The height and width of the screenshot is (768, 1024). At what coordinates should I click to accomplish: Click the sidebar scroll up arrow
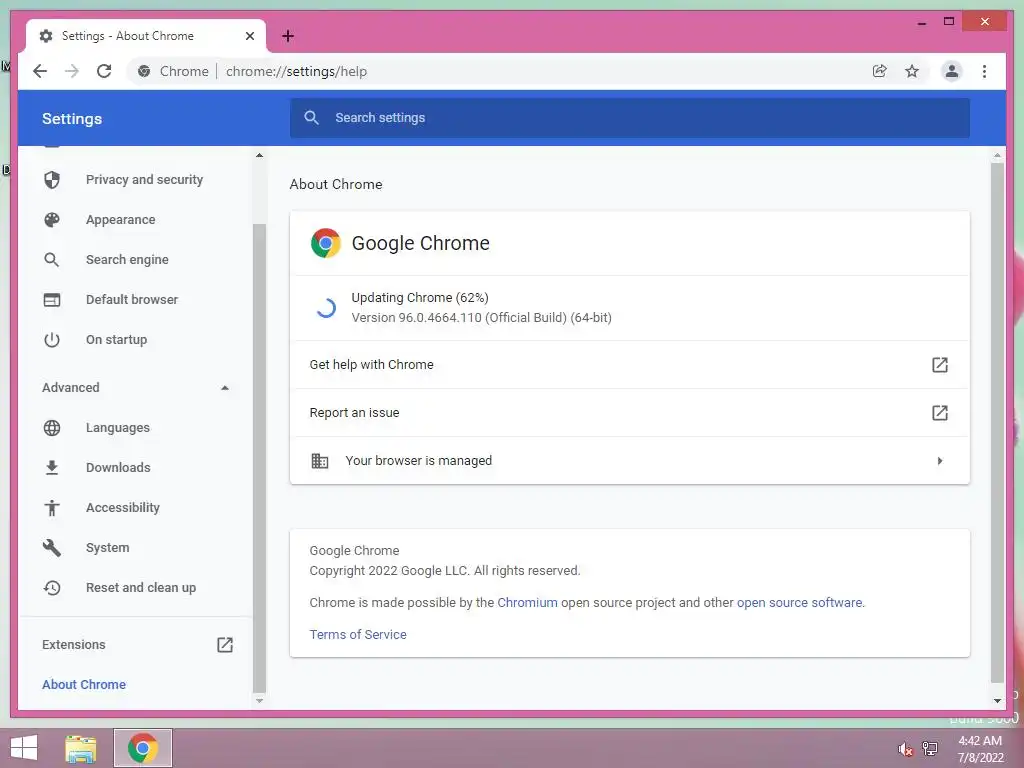pyautogui.click(x=259, y=155)
